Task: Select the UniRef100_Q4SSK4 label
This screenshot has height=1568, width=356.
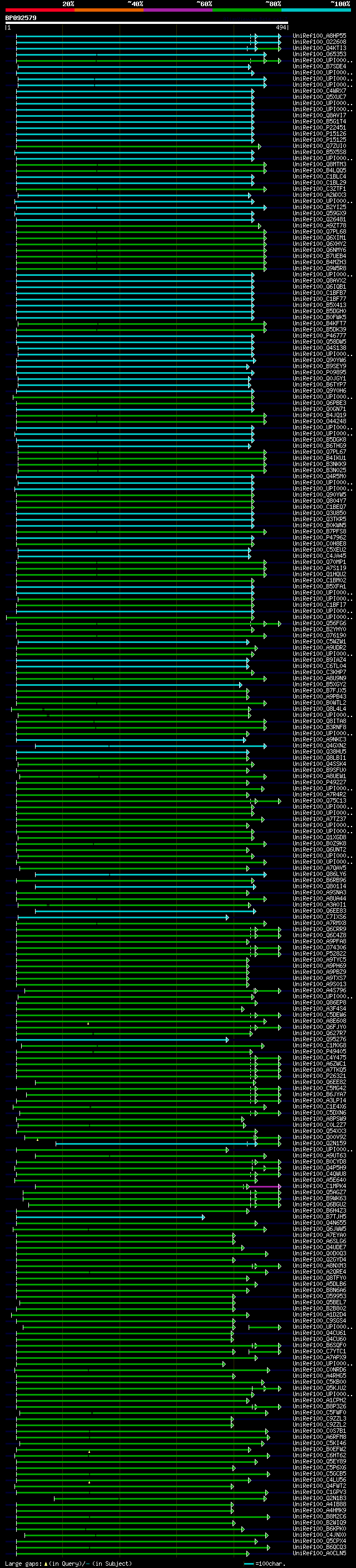Action: (319, 764)
